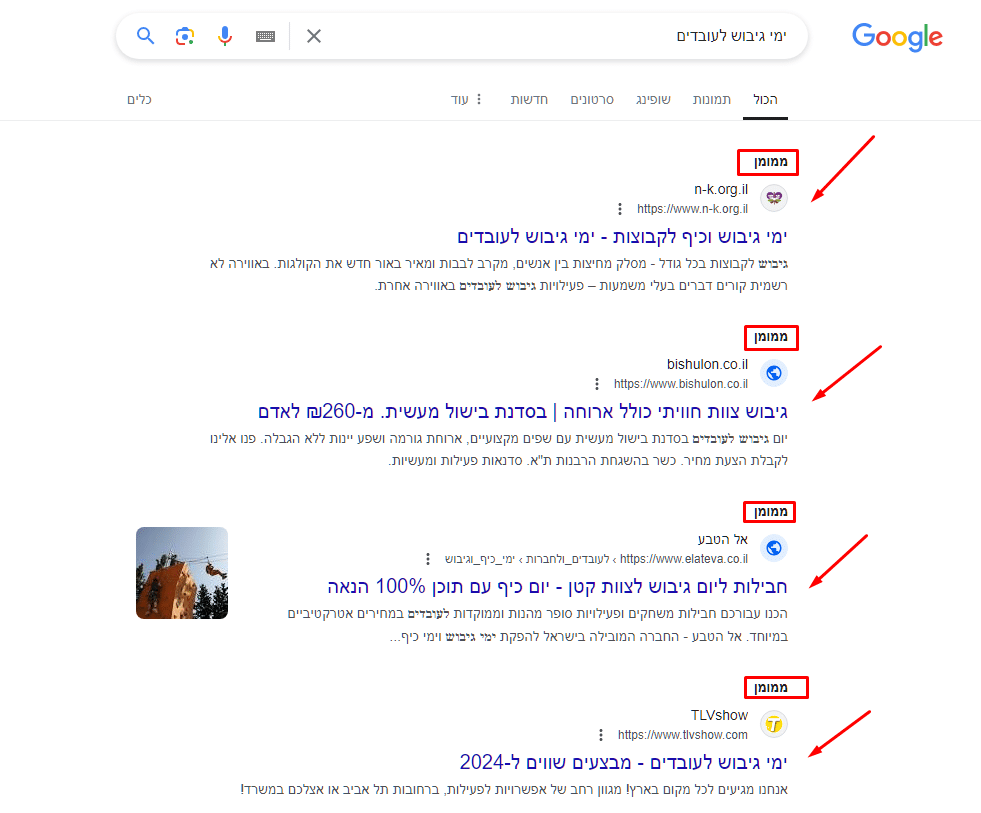Click the n-k.org.il site favicon

(x=774, y=198)
